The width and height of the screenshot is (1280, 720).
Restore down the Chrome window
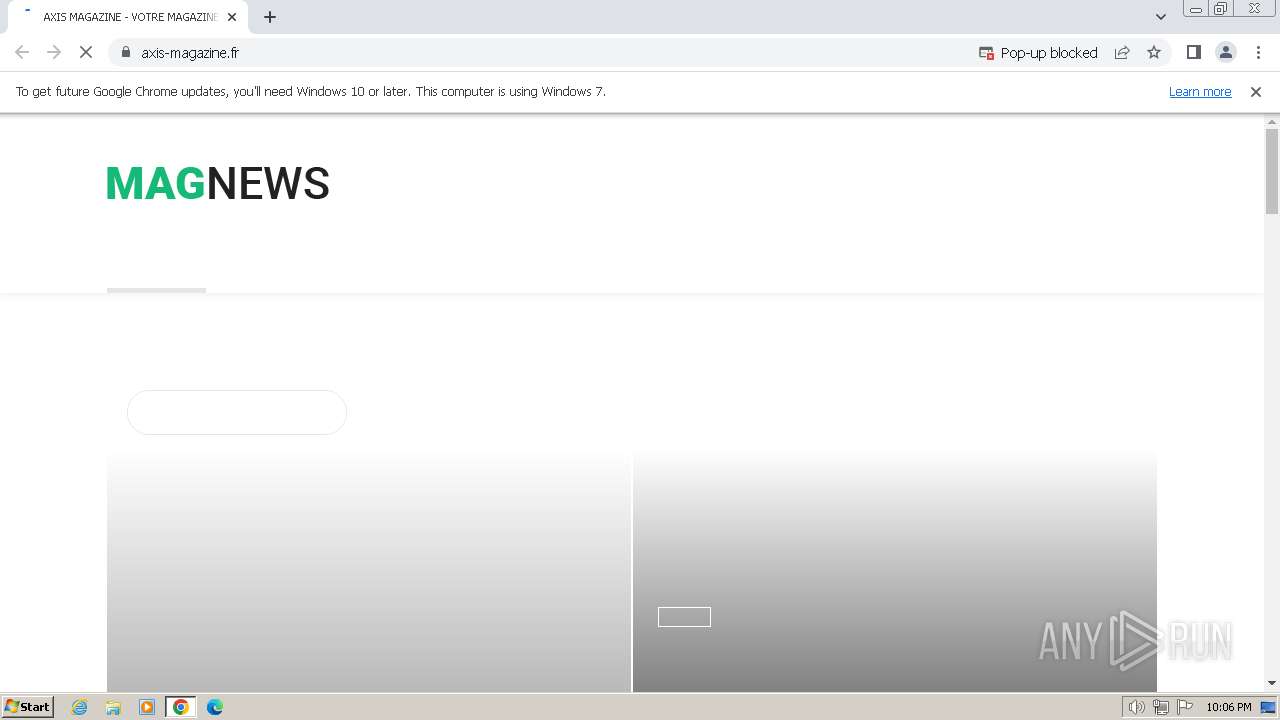1221,9
